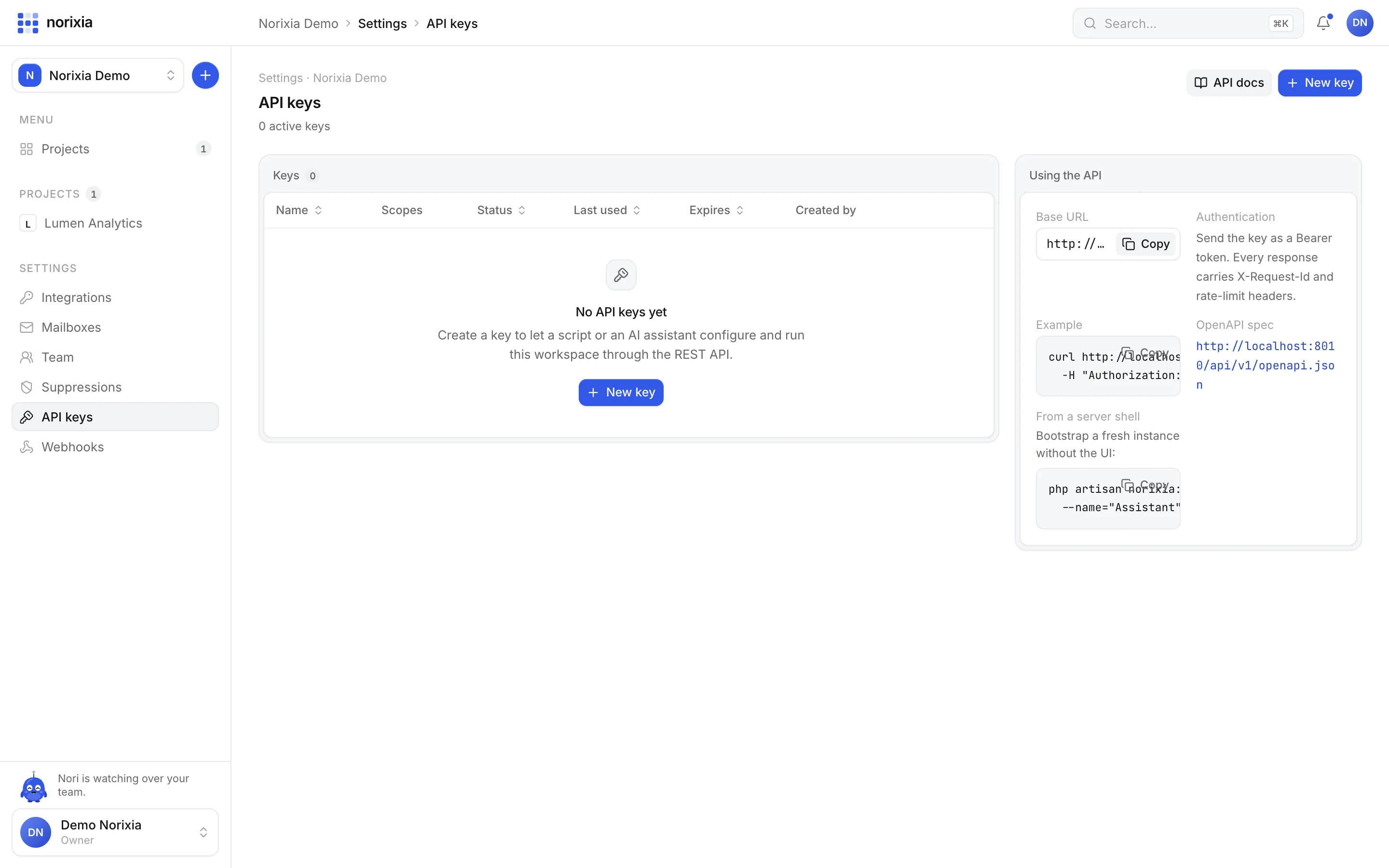Image resolution: width=1389 pixels, height=868 pixels.
Task: Click the key icon in empty state
Action: coord(620,275)
